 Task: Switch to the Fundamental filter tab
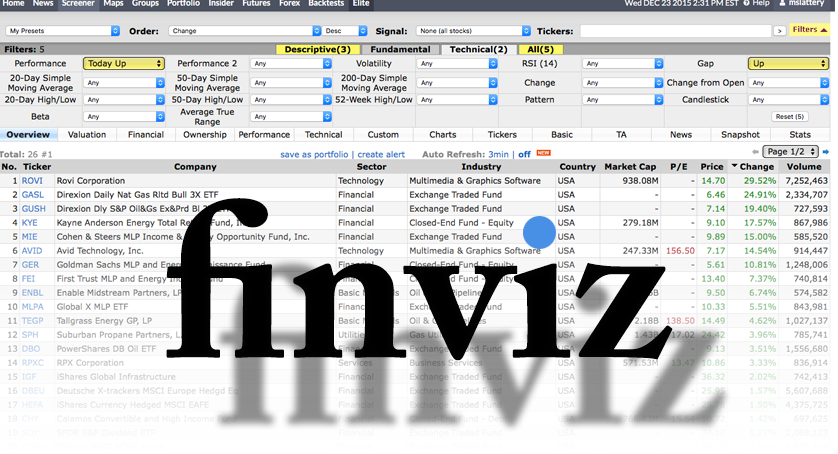400,49
